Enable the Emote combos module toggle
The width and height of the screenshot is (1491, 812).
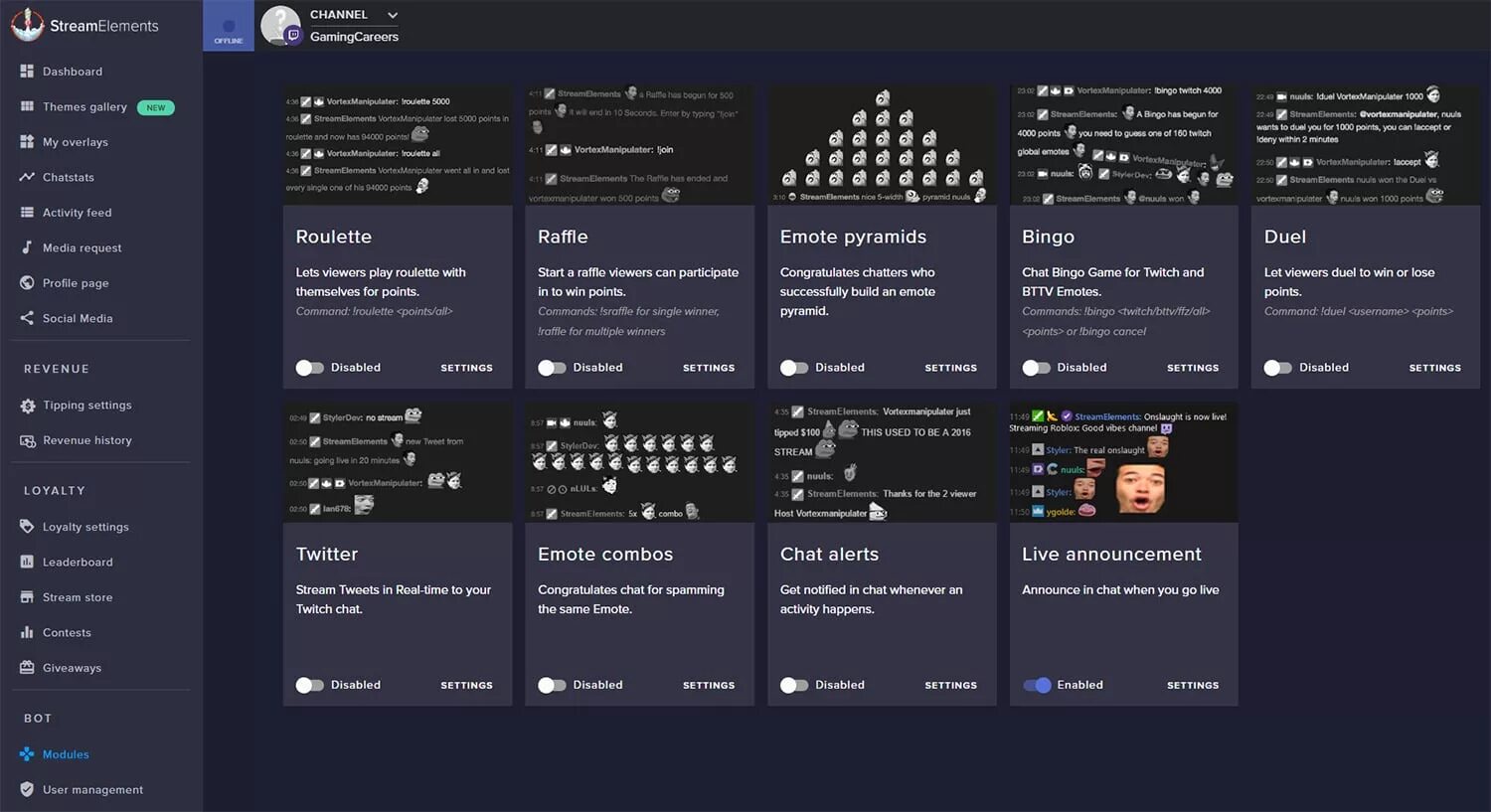tap(552, 685)
